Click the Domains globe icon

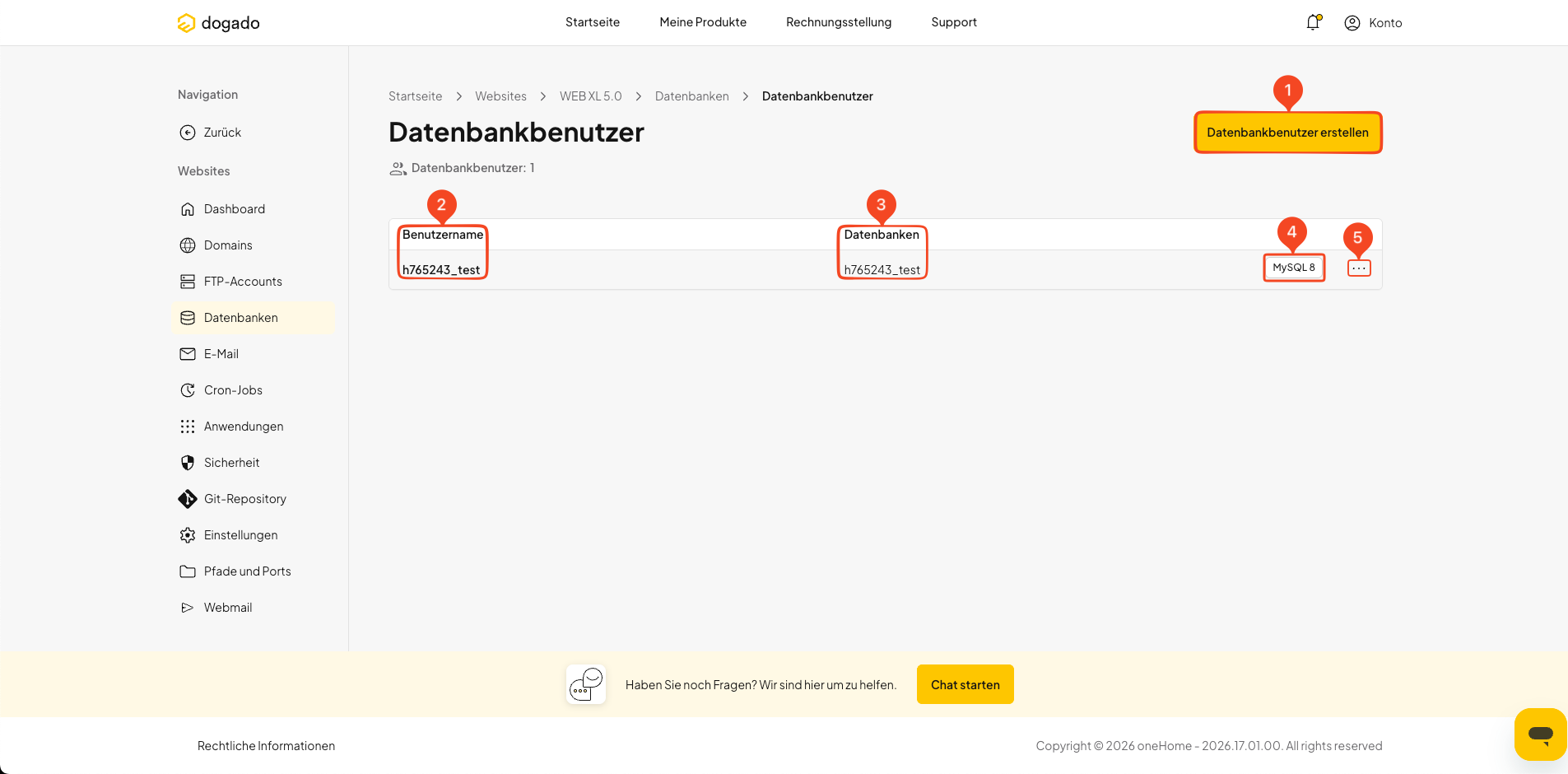click(188, 245)
